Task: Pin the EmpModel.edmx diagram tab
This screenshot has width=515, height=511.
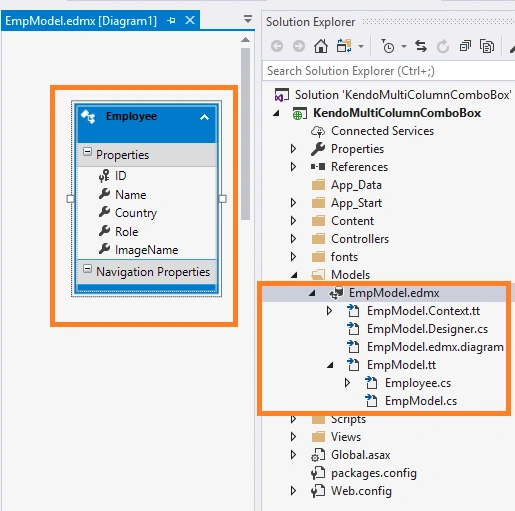Action: (171, 21)
